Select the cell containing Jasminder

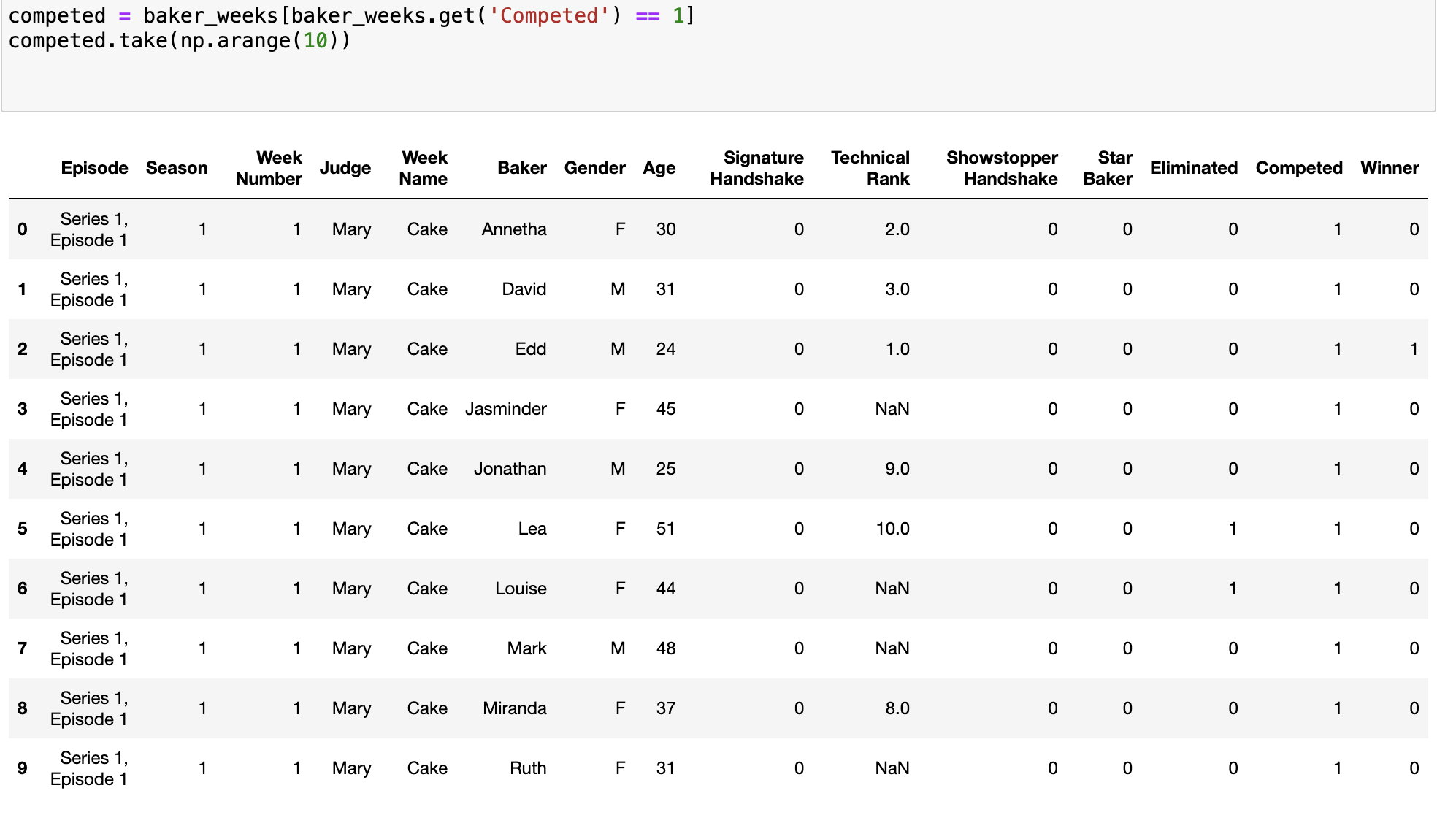click(506, 409)
